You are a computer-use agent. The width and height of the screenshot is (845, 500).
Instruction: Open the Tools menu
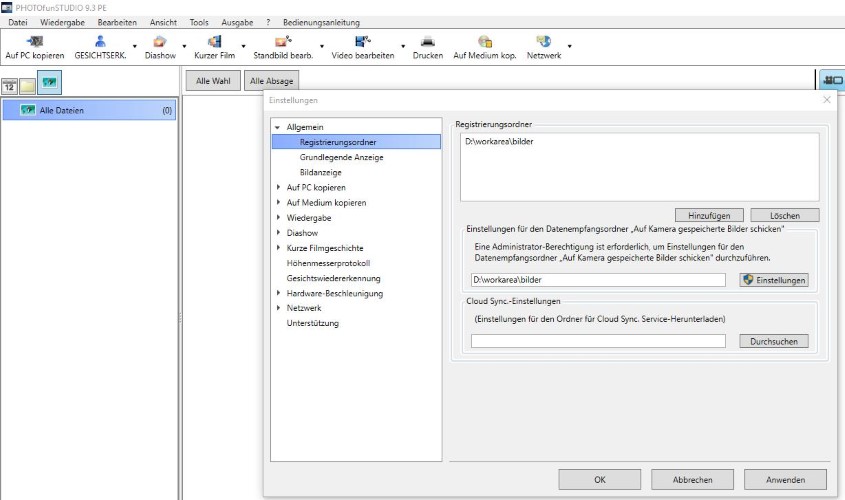pyautogui.click(x=199, y=22)
